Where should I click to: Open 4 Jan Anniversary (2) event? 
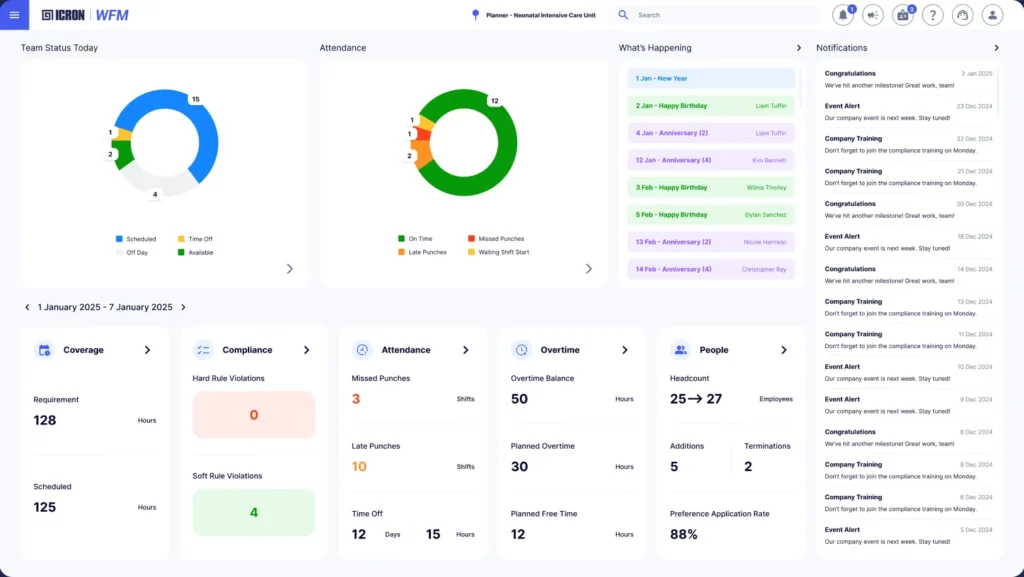tap(711, 133)
